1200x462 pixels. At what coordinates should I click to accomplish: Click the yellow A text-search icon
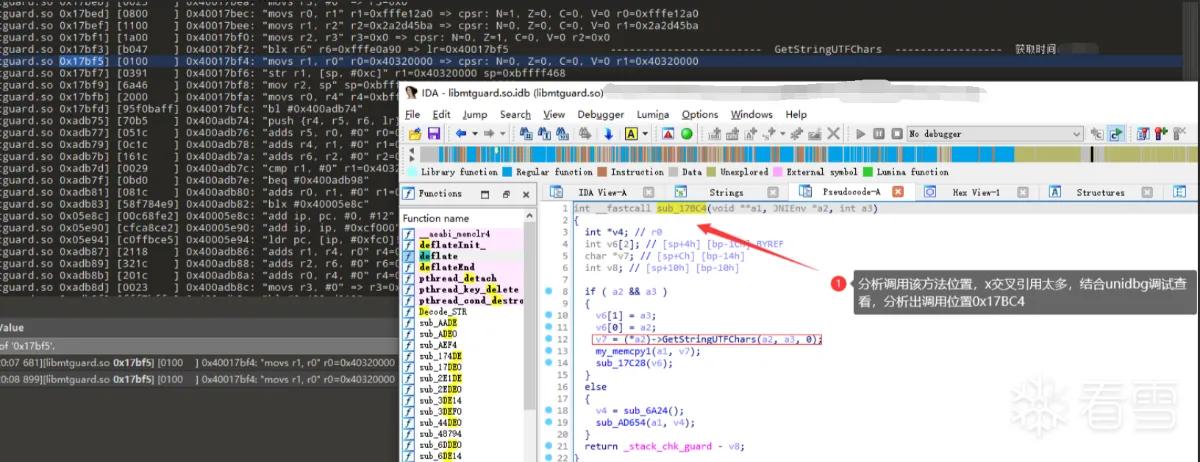631,133
